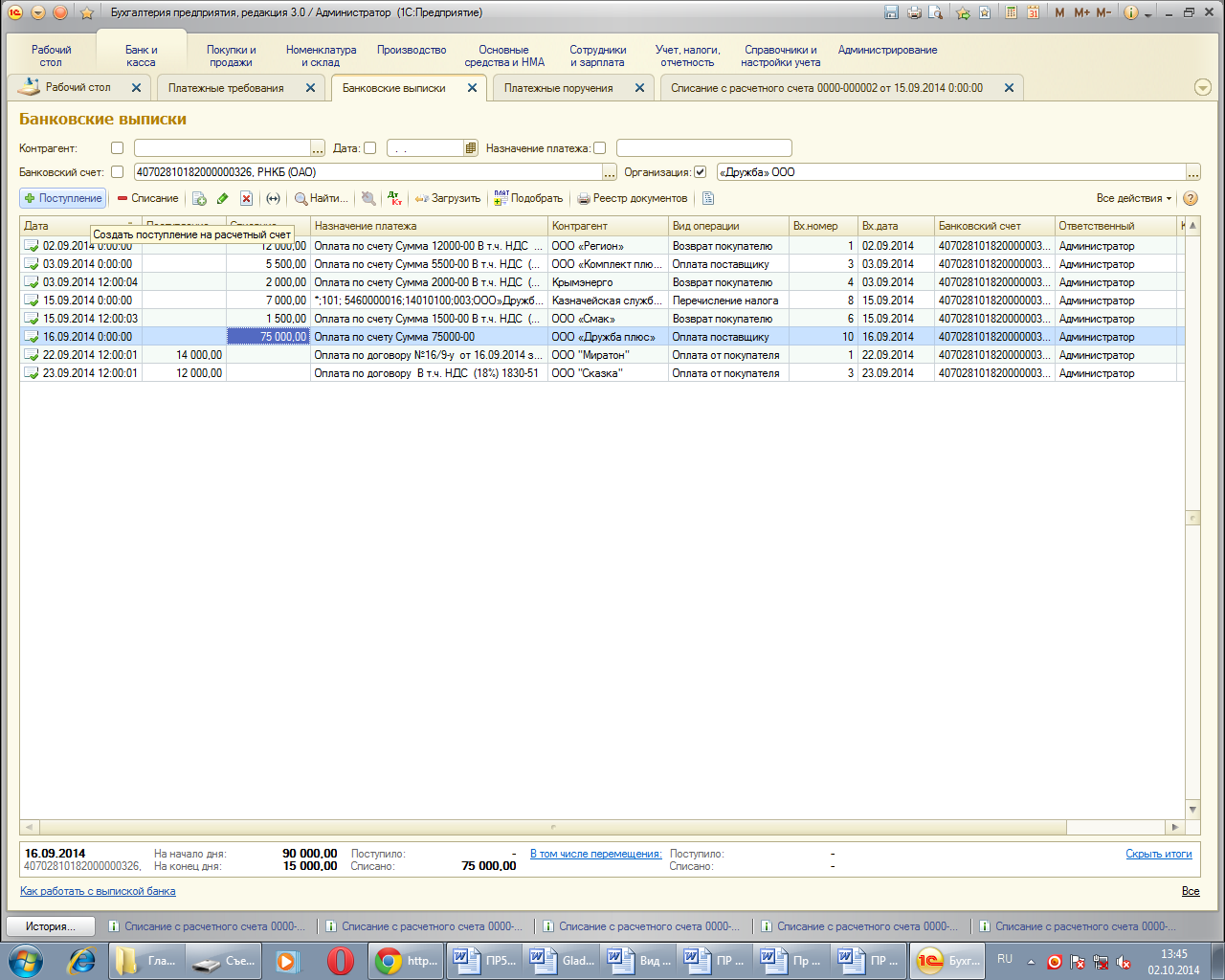This screenshot has width=1225, height=980.
Task: Open the tab list round arrow button
Action: [1203, 87]
